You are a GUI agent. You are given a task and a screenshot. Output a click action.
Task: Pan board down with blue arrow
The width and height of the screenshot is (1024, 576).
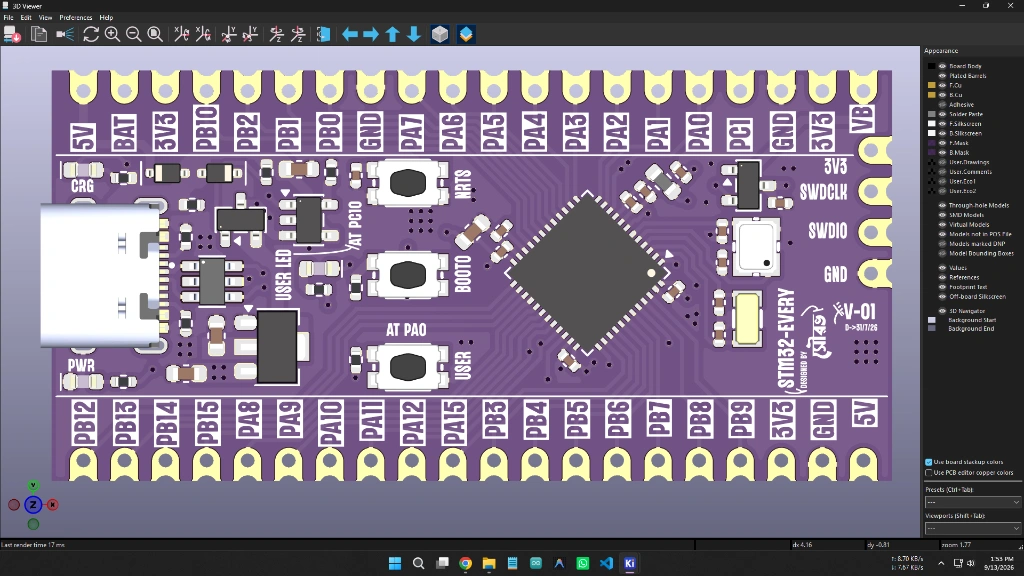click(414, 34)
